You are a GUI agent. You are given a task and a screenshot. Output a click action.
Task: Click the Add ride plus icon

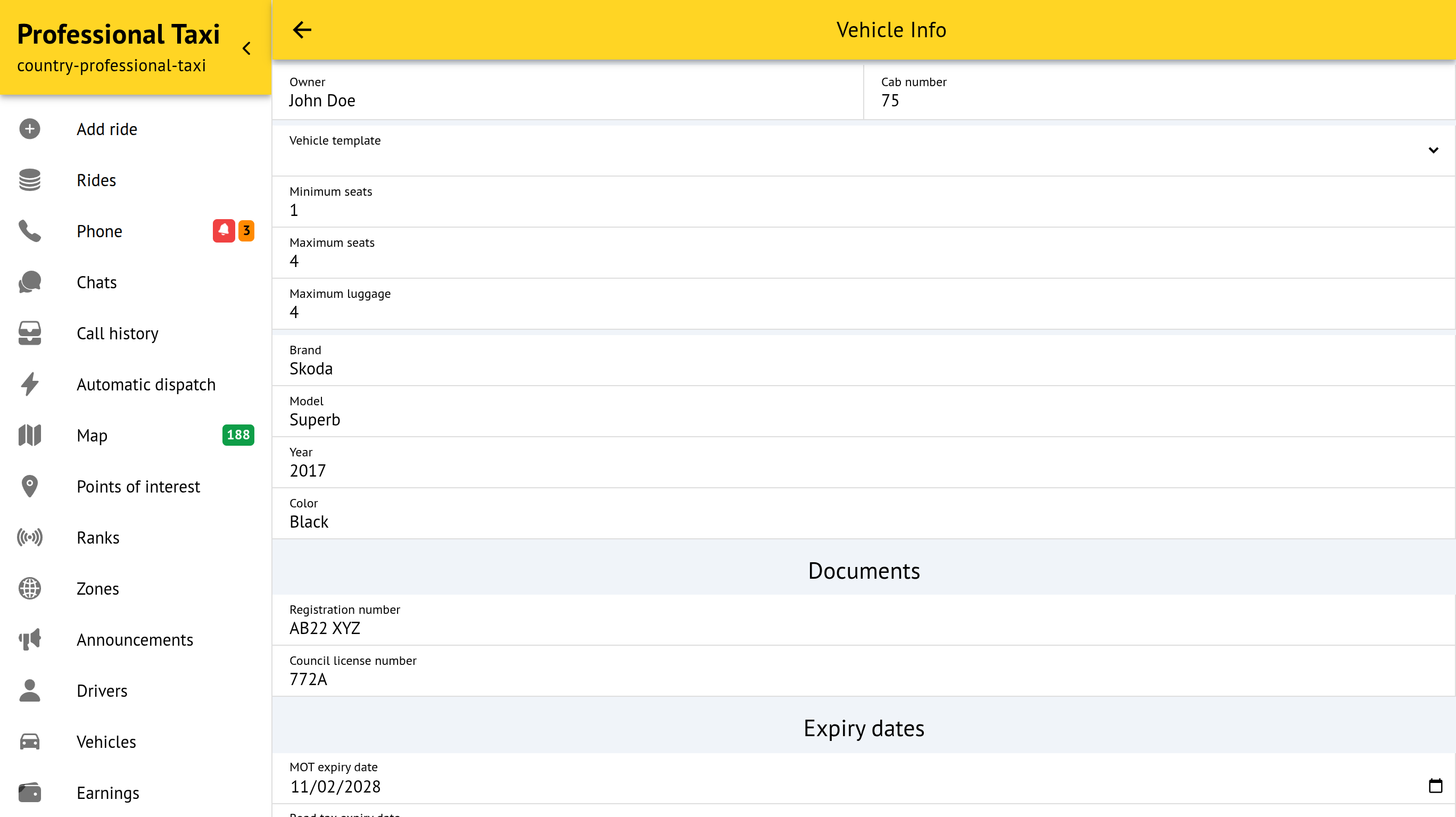[x=29, y=129]
